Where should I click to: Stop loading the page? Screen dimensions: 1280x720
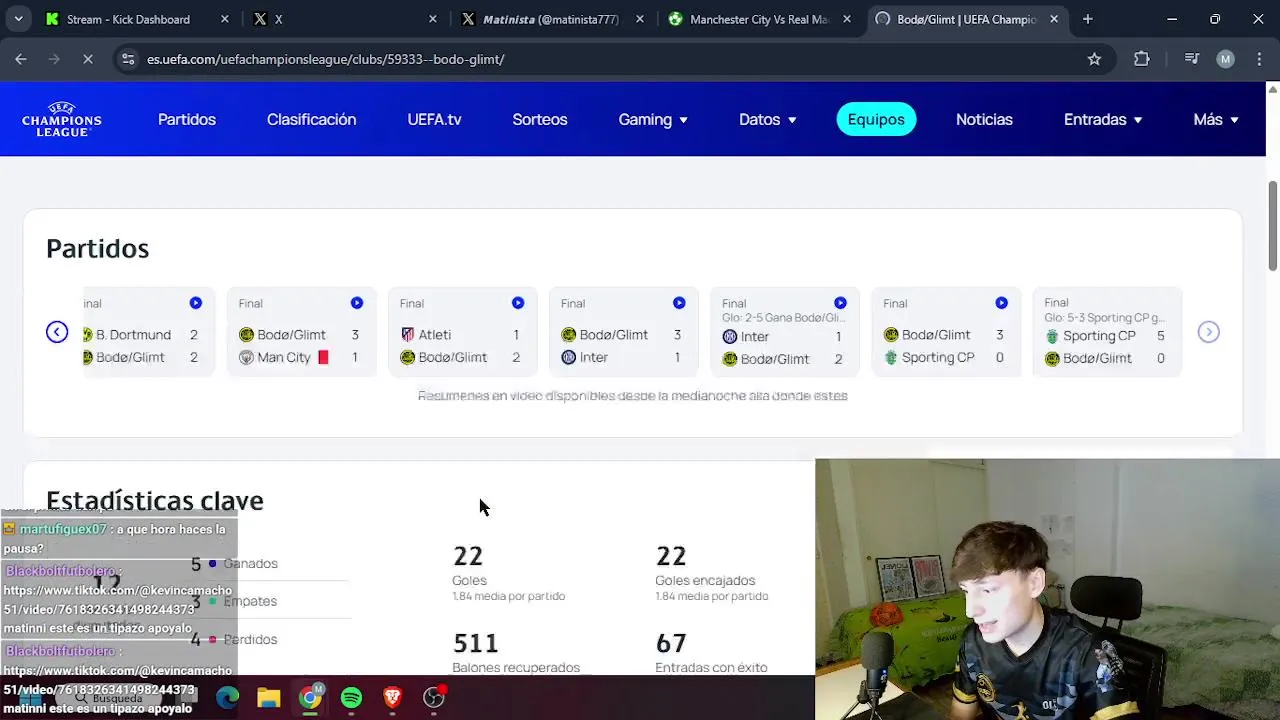pos(87,59)
